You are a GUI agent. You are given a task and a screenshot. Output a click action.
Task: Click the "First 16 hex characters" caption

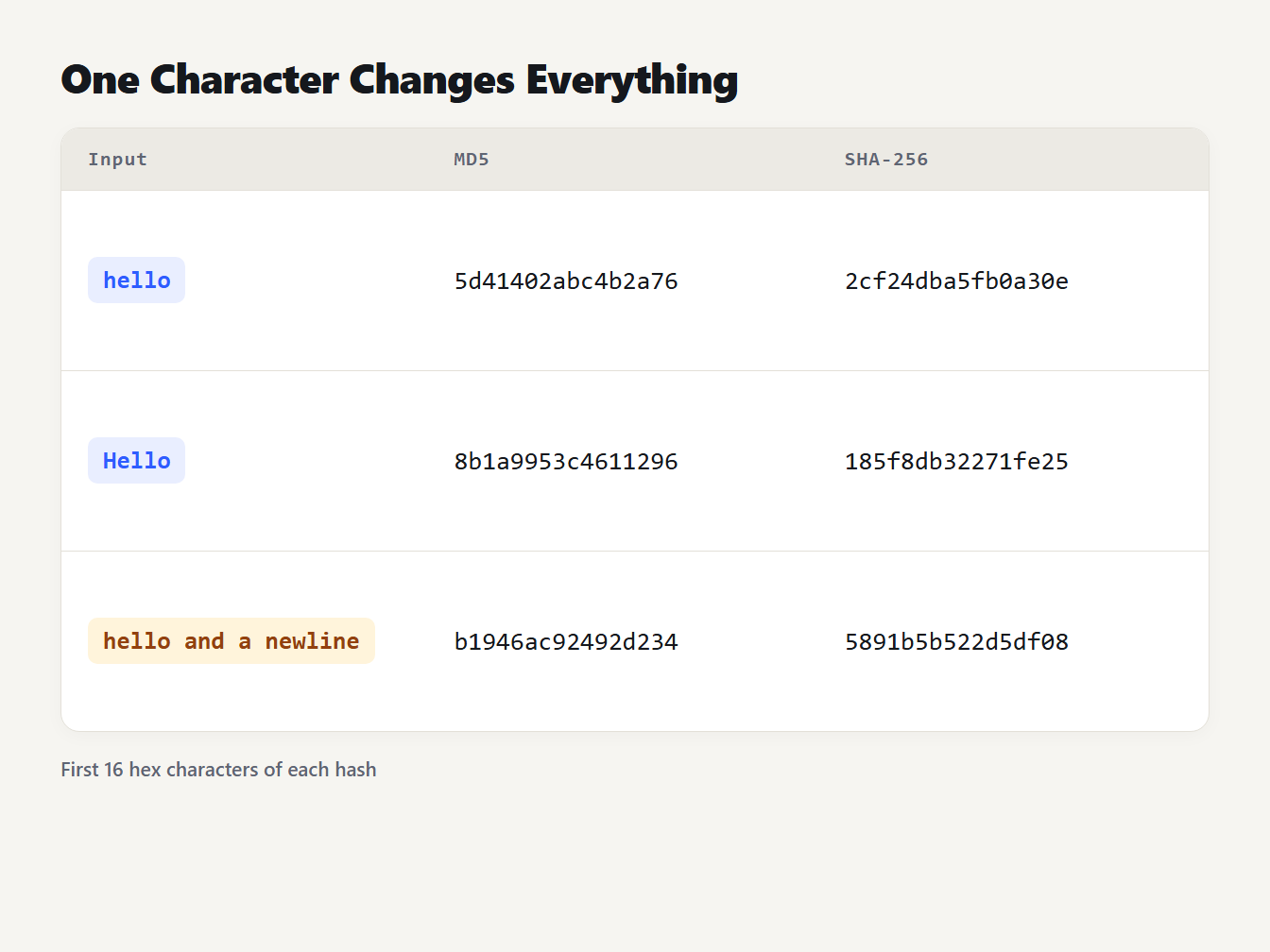[219, 770]
